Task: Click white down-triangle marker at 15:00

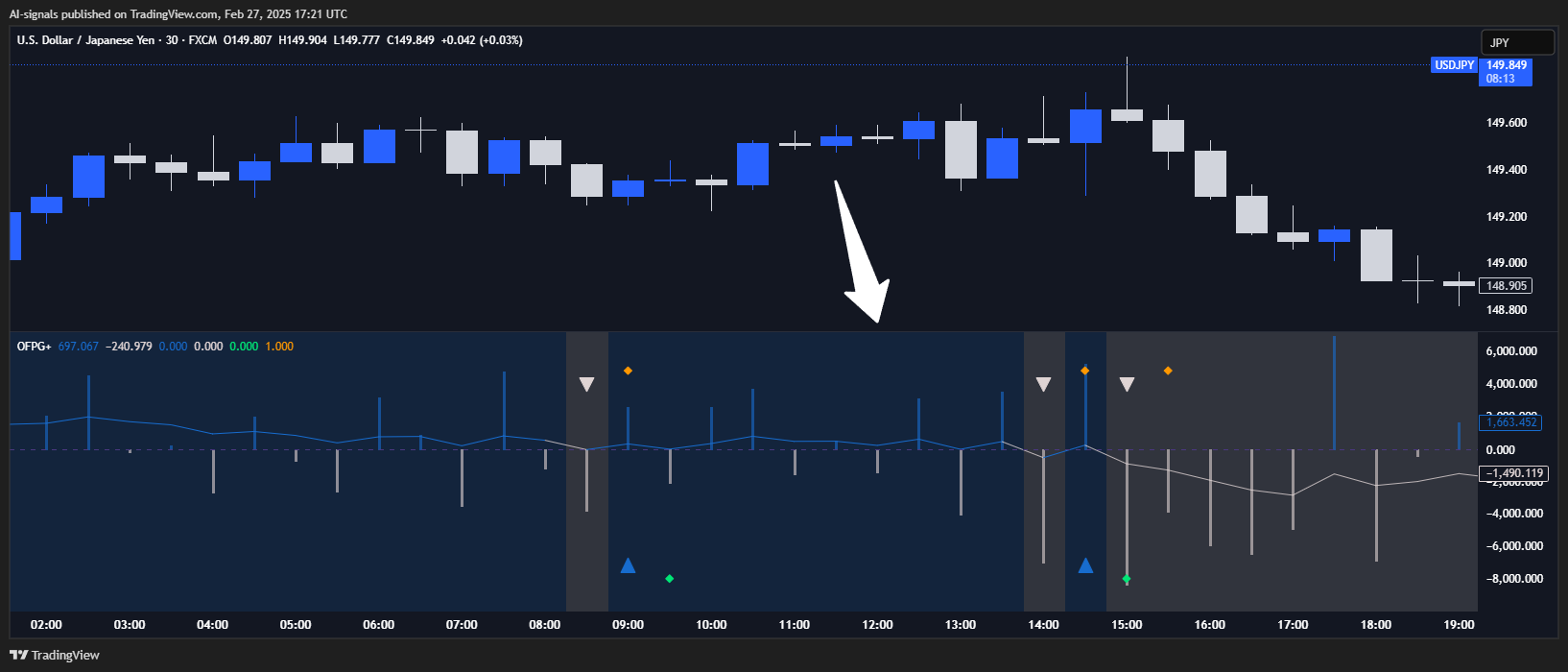Action: 1127,385
